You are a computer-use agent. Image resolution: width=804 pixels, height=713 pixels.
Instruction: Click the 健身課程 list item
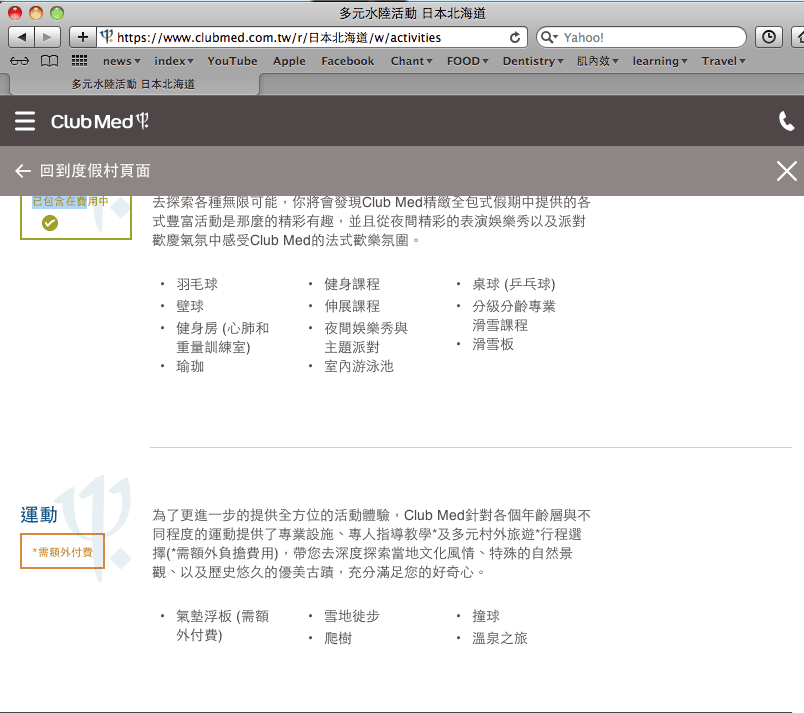pos(352,284)
